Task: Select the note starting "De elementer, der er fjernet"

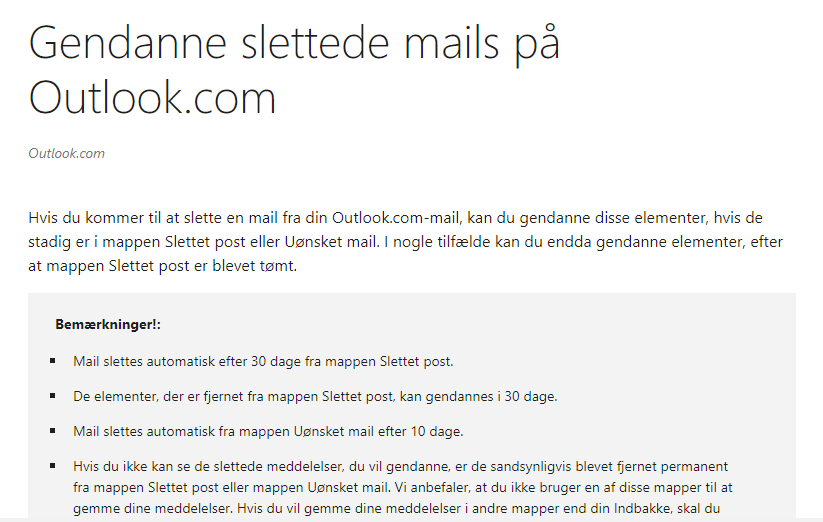Action: tap(315, 396)
